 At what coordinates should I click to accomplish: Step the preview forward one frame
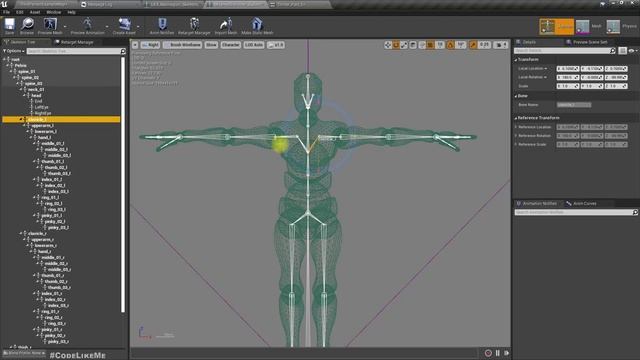pyautogui.click(x=507, y=353)
